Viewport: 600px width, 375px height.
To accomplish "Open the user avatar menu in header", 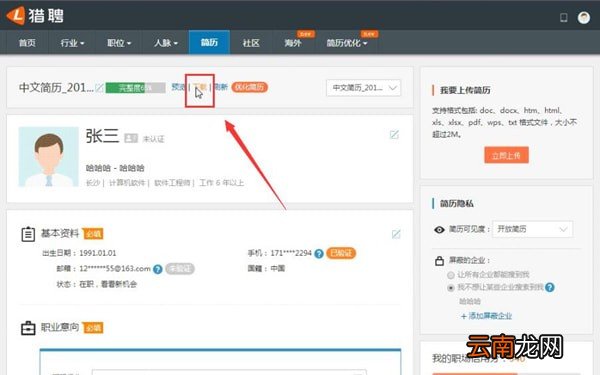I will (584, 18).
